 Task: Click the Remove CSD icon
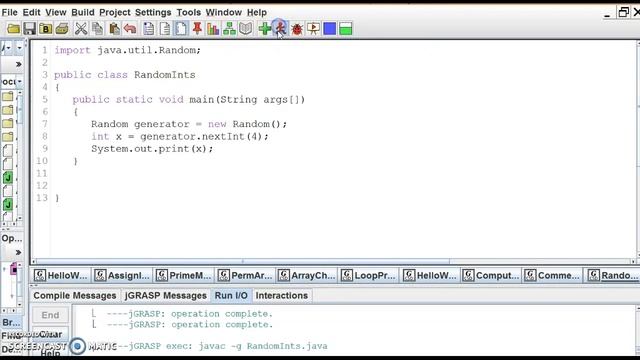(x=165, y=29)
